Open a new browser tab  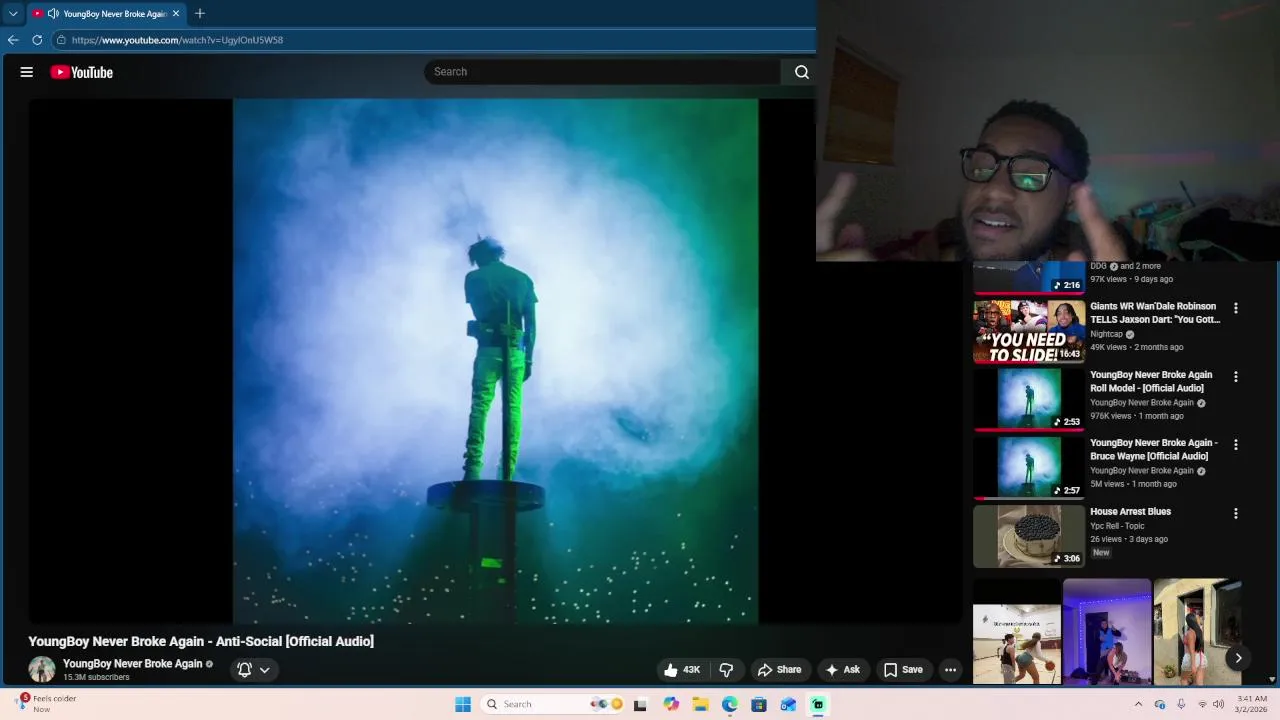[200, 14]
